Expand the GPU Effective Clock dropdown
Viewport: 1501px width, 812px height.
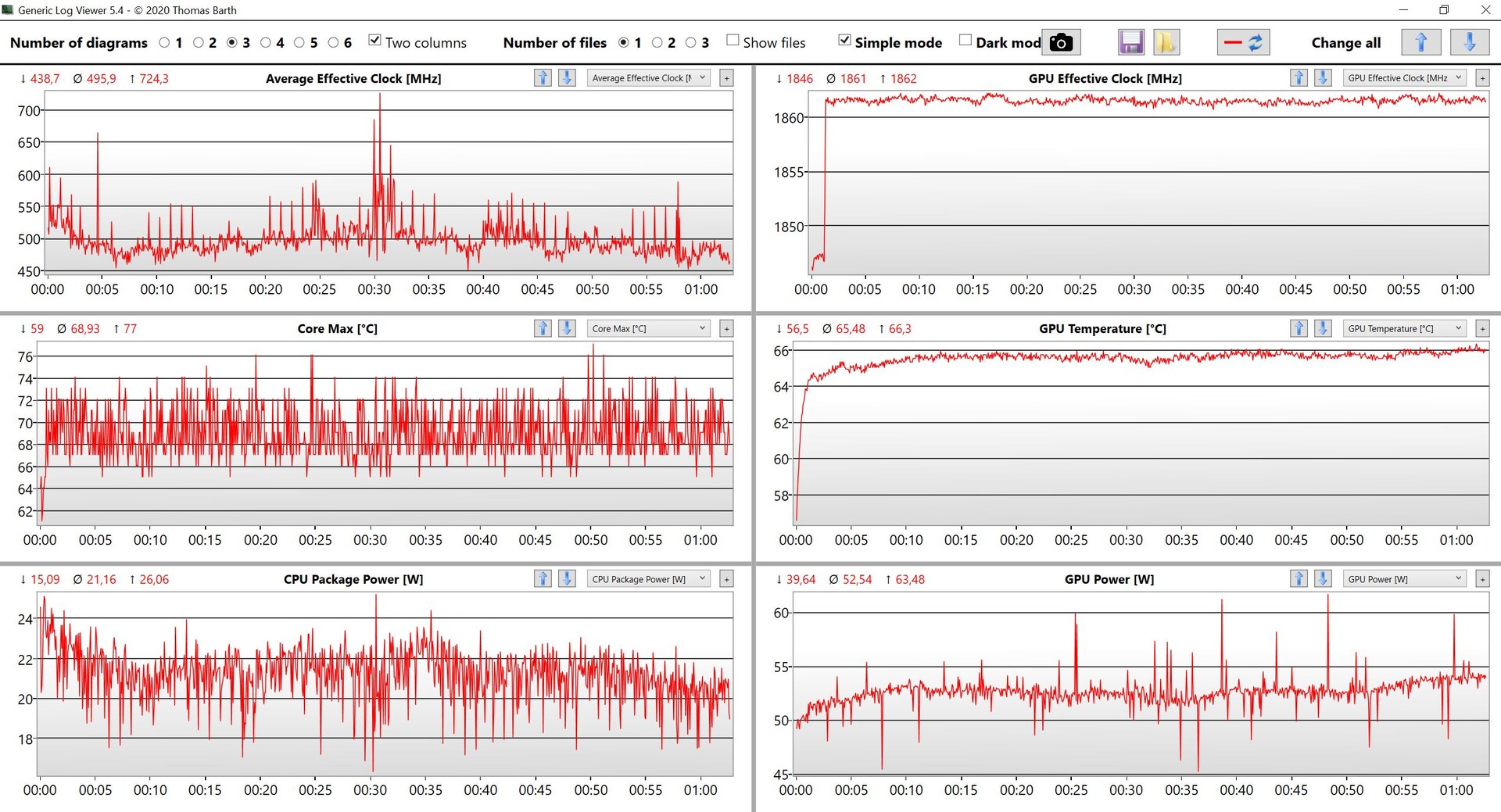tap(1404, 78)
